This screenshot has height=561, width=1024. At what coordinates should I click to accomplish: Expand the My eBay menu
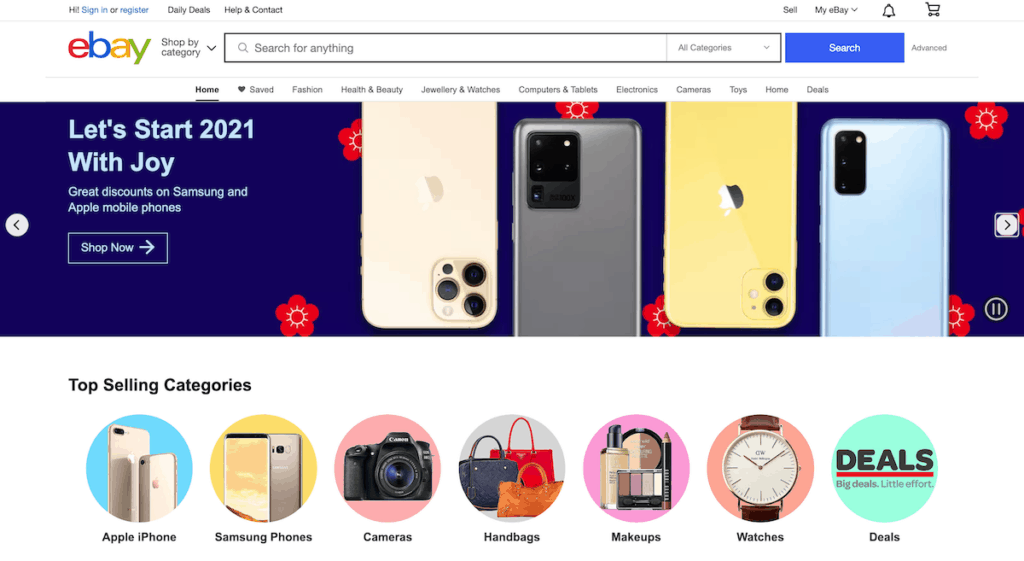click(836, 10)
